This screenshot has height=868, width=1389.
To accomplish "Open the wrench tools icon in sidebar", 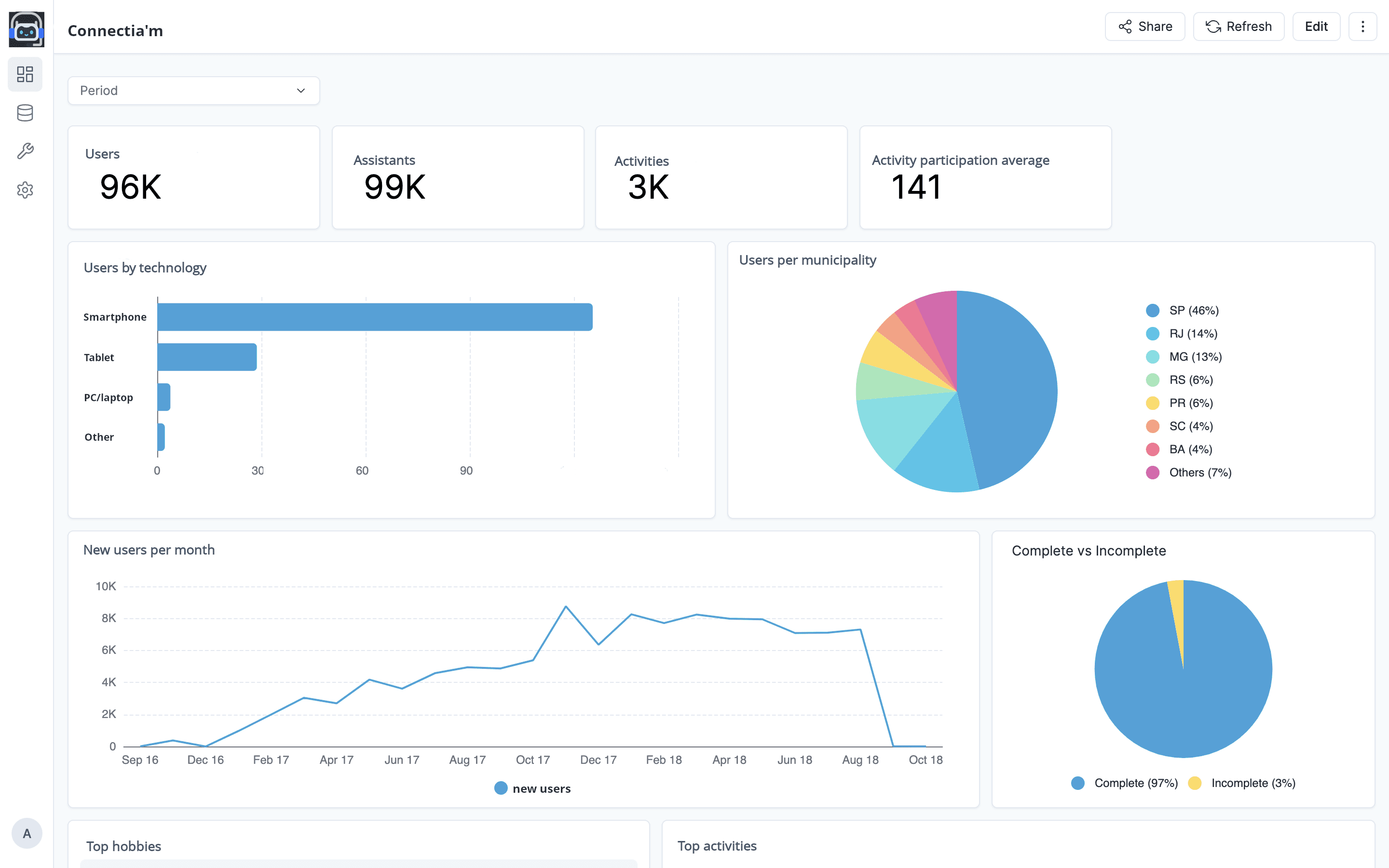I will pos(25,151).
